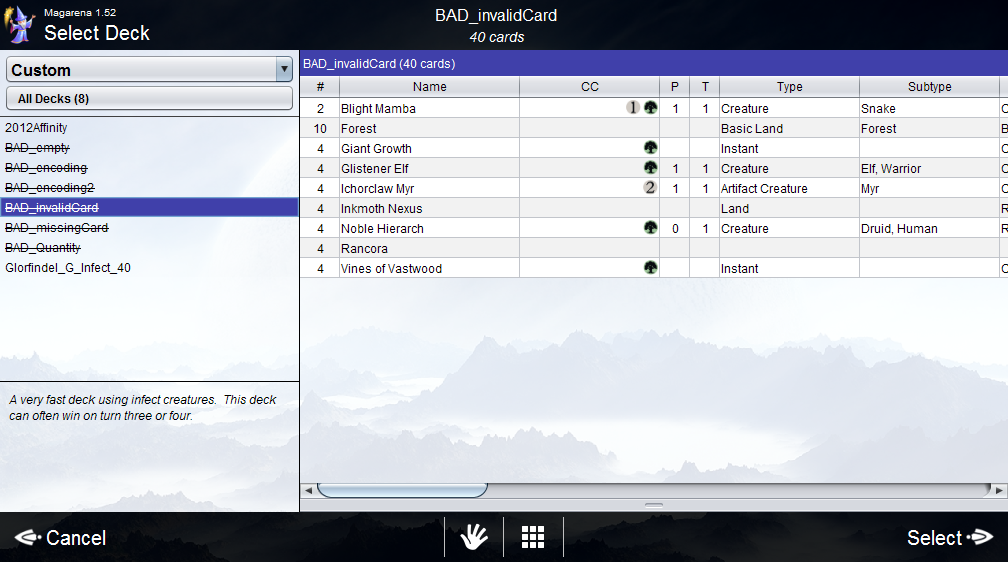Sort table by CC column header
The height and width of the screenshot is (562, 1008).
pos(589,87)
